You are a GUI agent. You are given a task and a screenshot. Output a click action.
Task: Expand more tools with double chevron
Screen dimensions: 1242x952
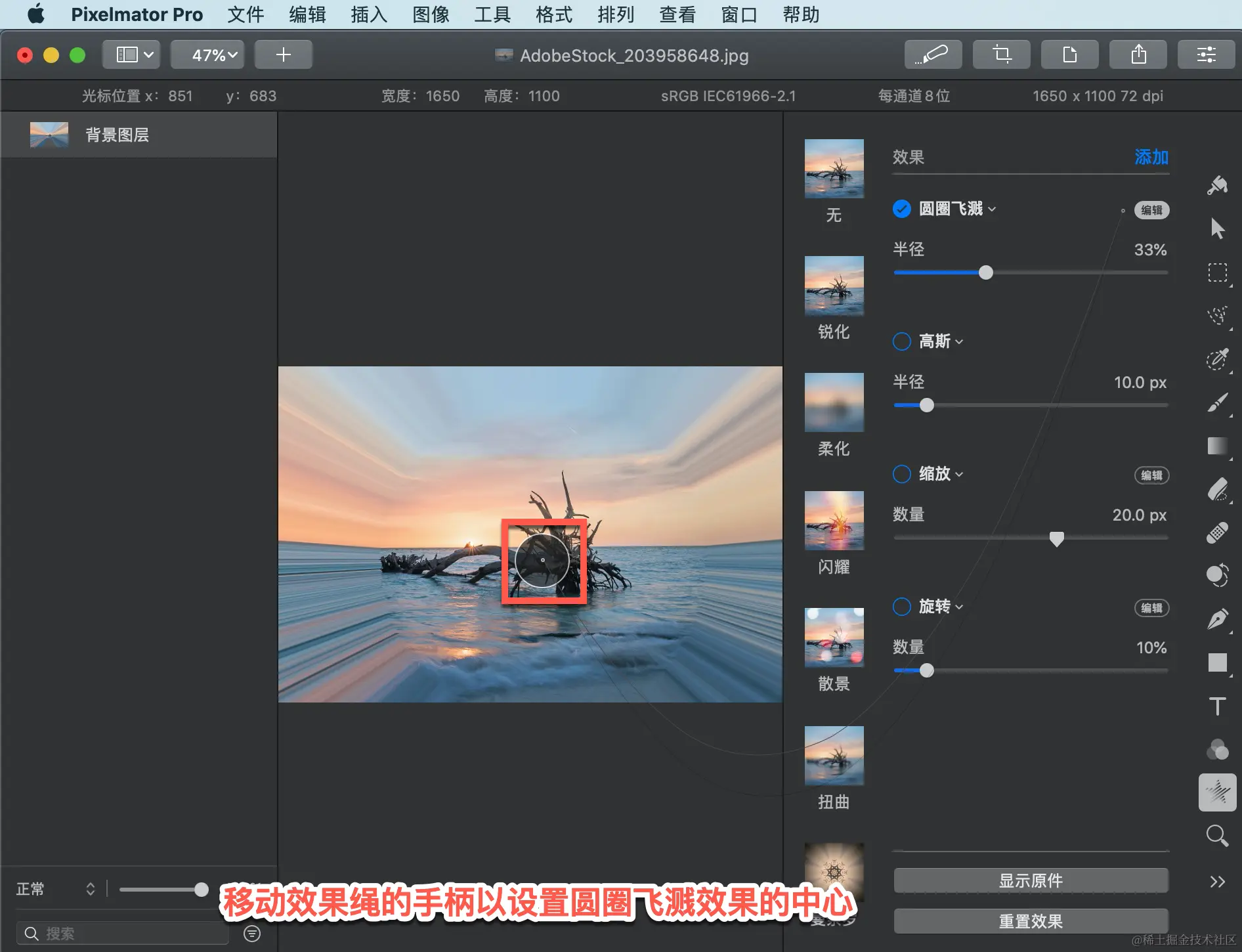pyautogui.click(x=1218, y=881)
